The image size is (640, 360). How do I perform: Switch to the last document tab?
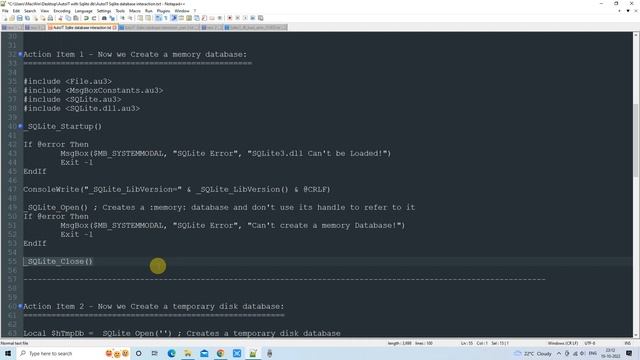tap(256, 27)
